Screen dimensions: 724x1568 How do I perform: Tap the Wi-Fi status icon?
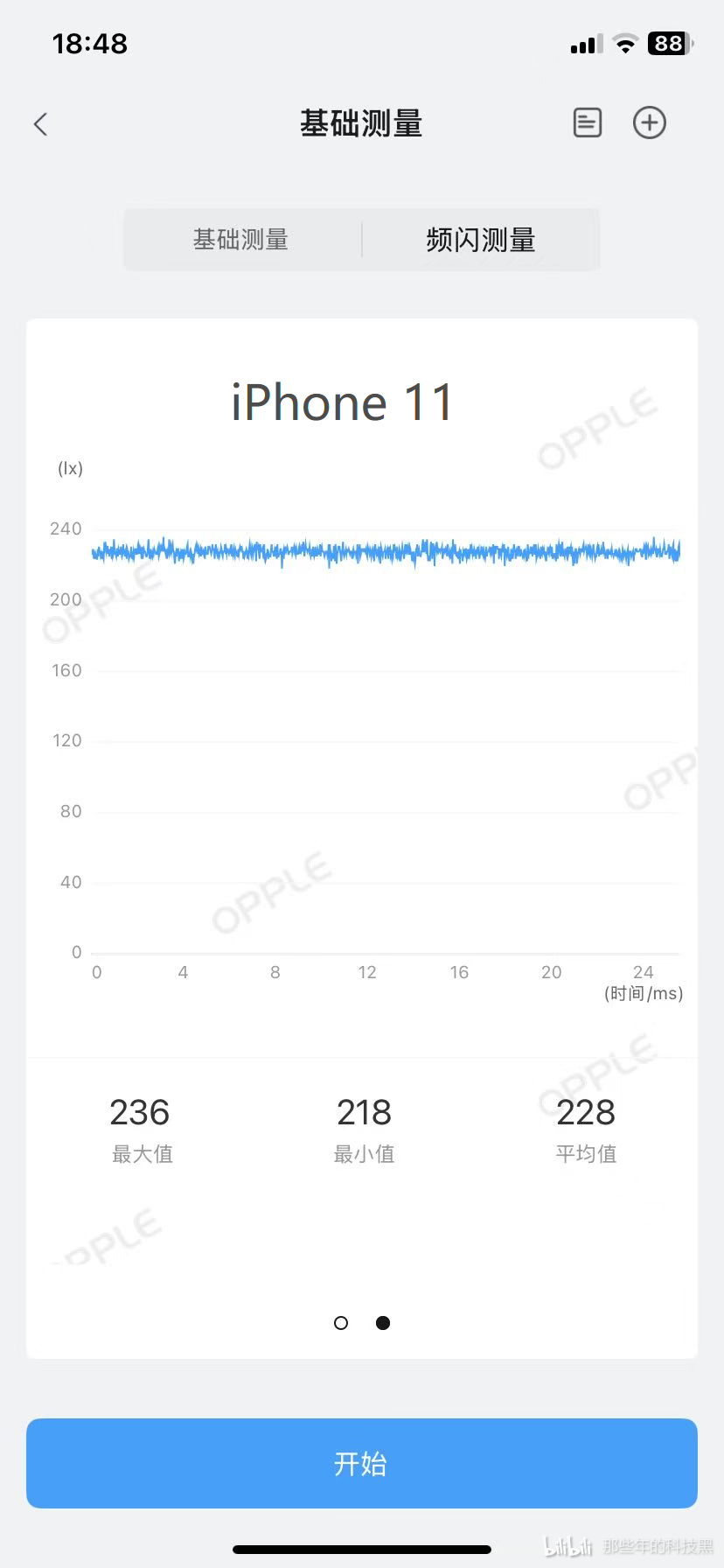coord(625,44)
